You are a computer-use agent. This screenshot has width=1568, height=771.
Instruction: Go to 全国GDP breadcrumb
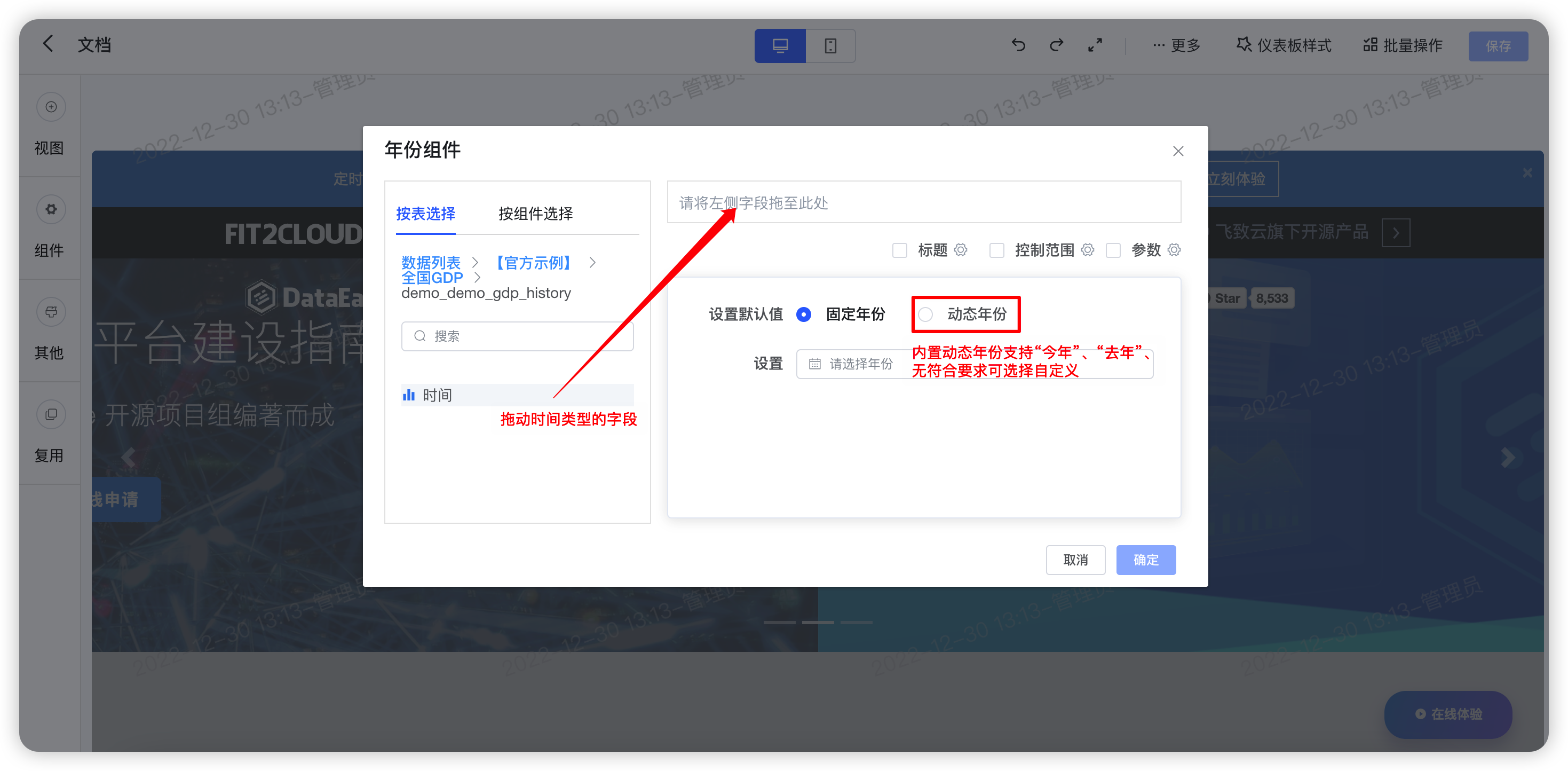(x=432, y=278)
